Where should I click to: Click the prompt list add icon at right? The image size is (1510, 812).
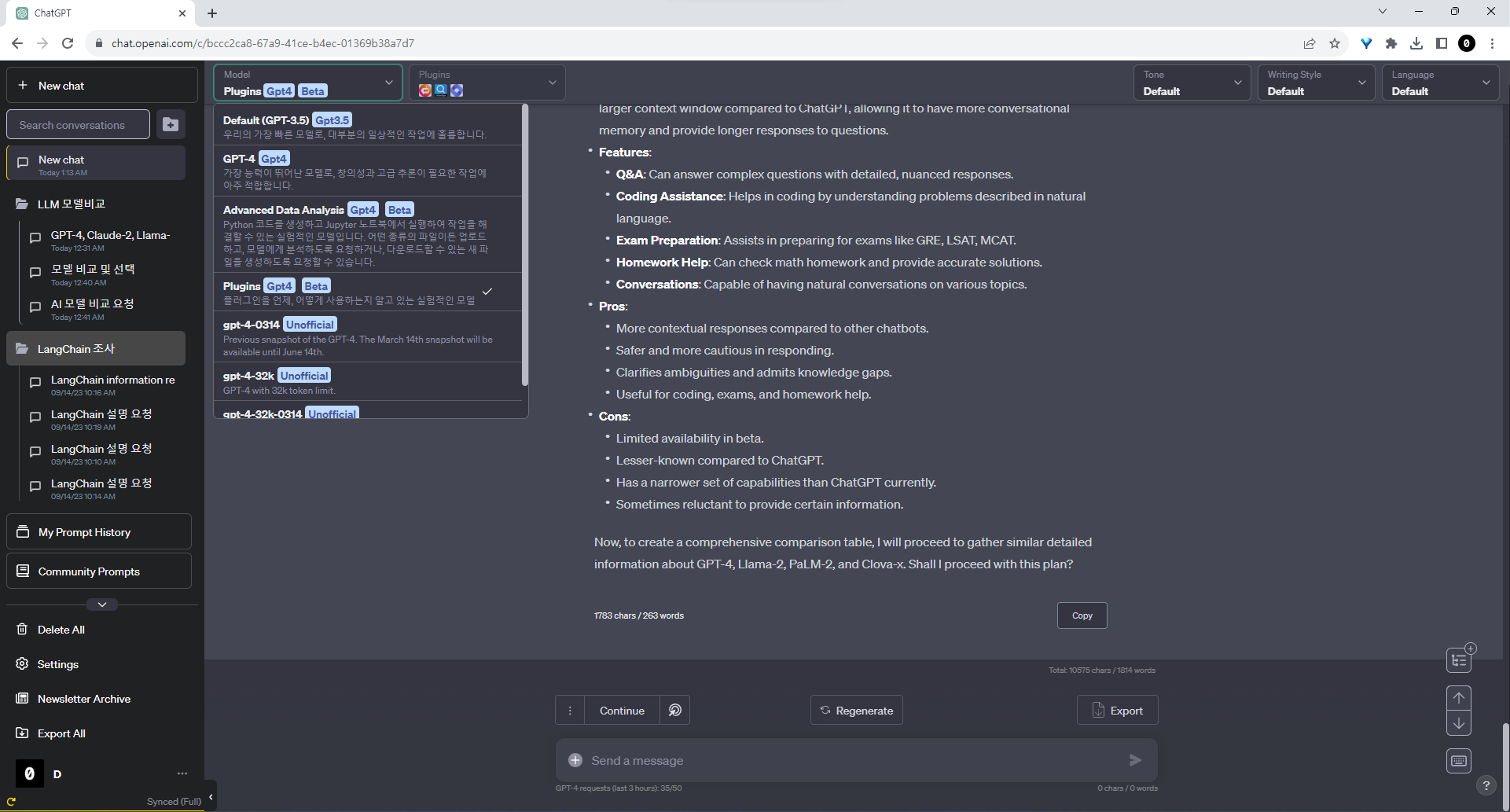click(1460, 659)
